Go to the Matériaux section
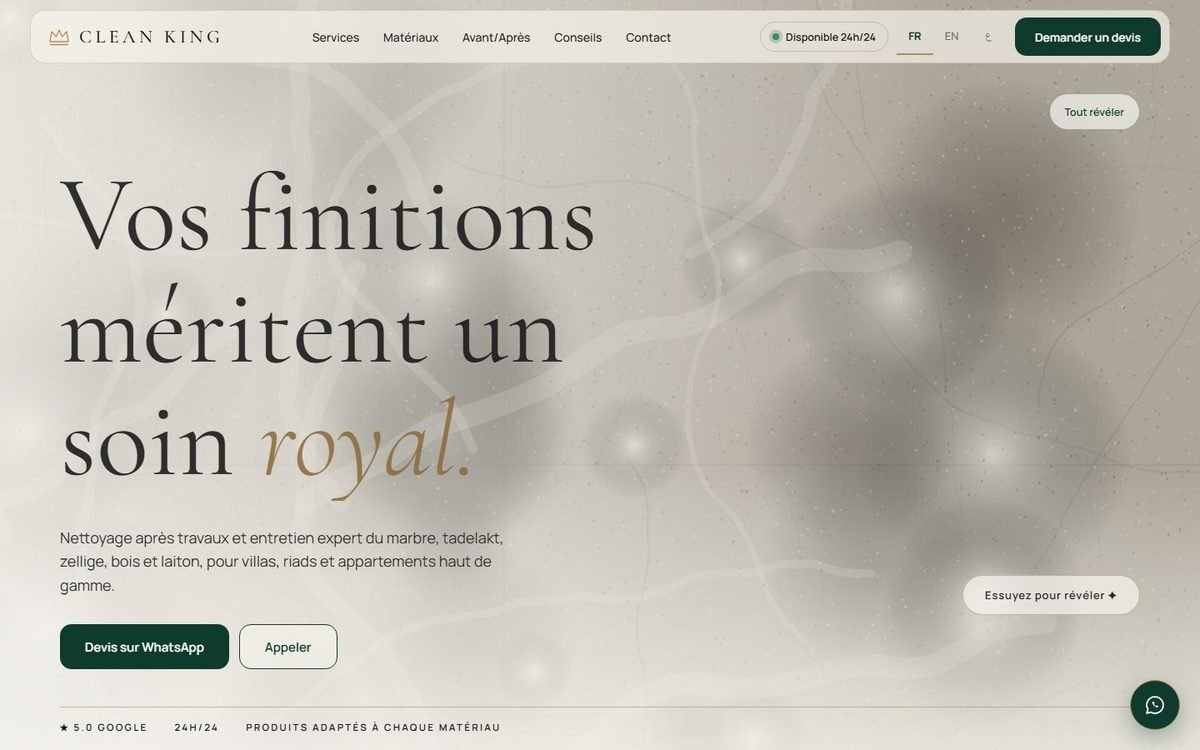This screenshot has height=750, width=1200. pos(411,37)
